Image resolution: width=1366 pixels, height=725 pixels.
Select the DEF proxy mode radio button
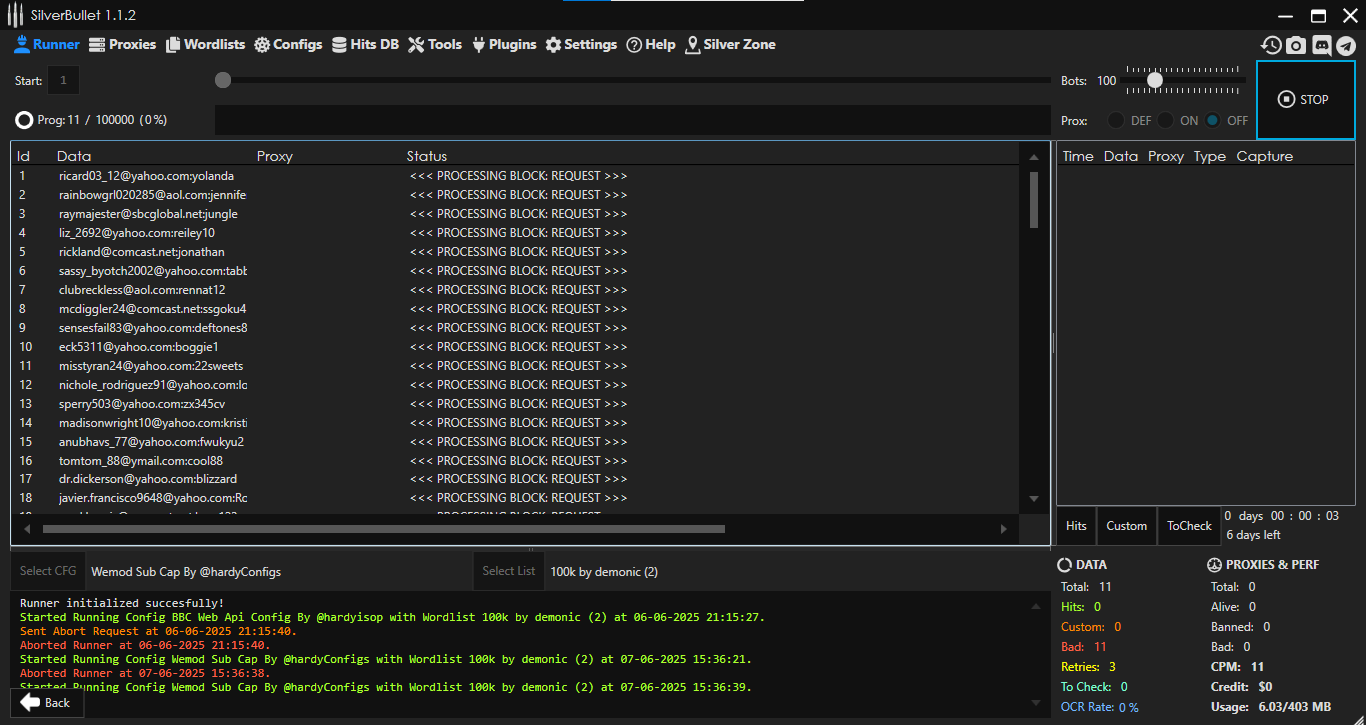point(1116,120)
